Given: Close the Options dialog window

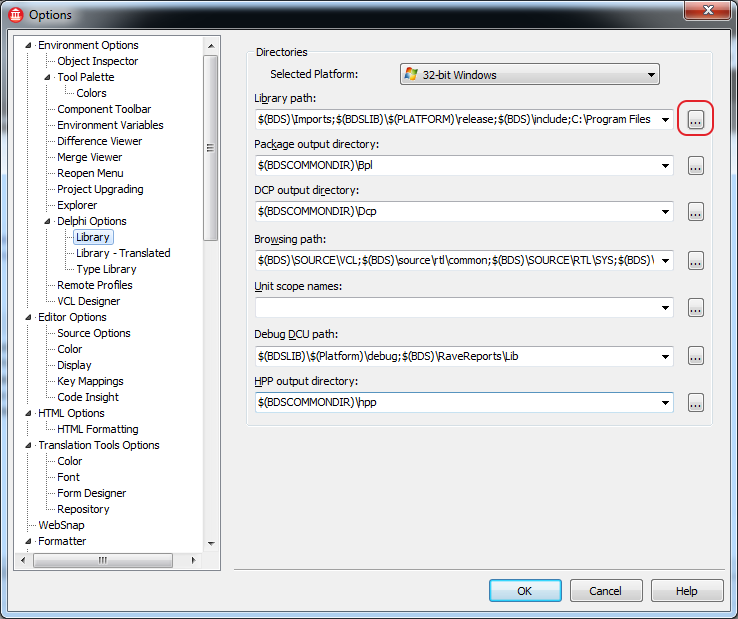Looking at the screenshot, I should click(x=707, y=10).
